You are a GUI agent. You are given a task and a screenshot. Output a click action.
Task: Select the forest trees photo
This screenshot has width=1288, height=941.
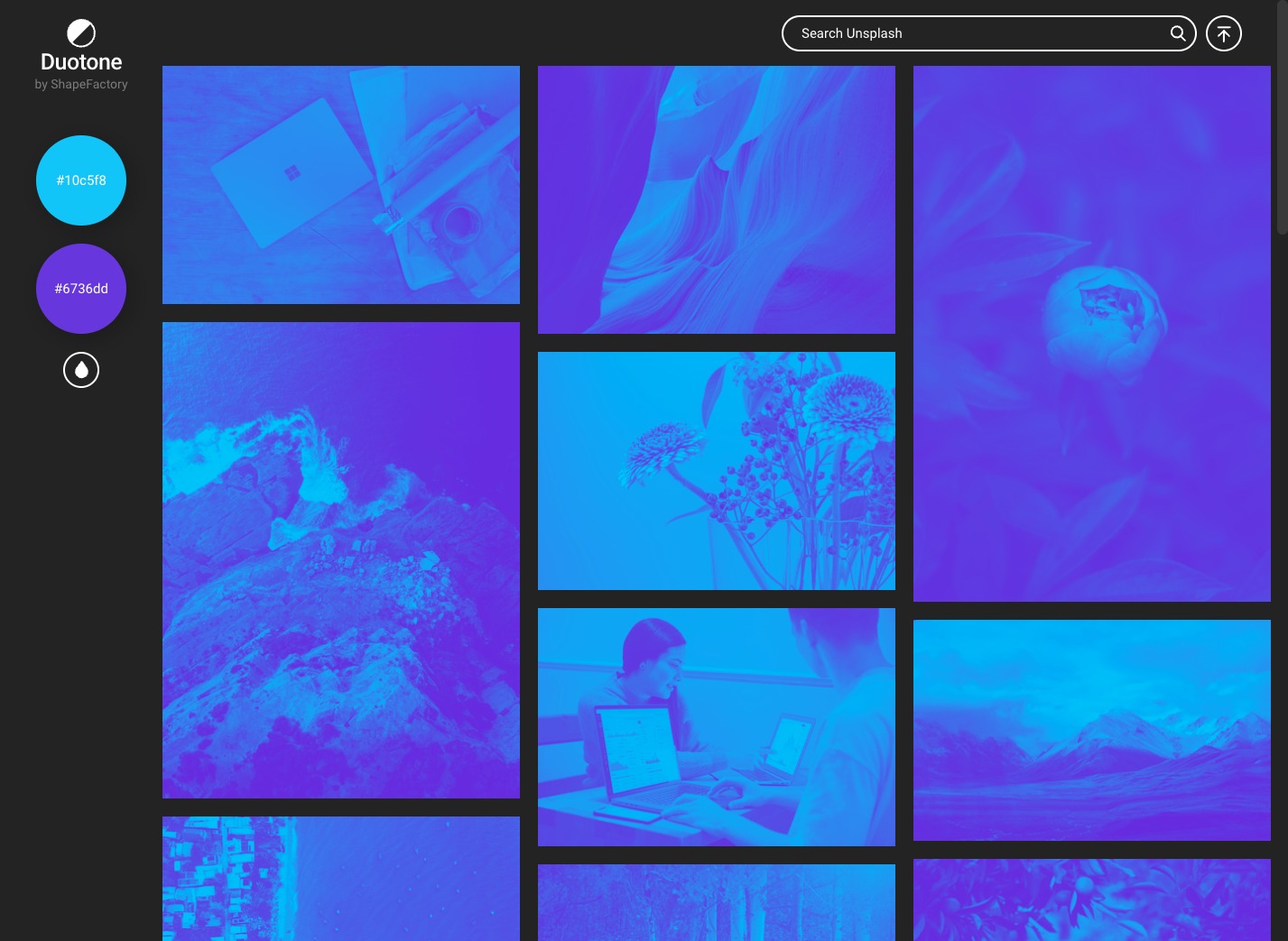[717, 902]
